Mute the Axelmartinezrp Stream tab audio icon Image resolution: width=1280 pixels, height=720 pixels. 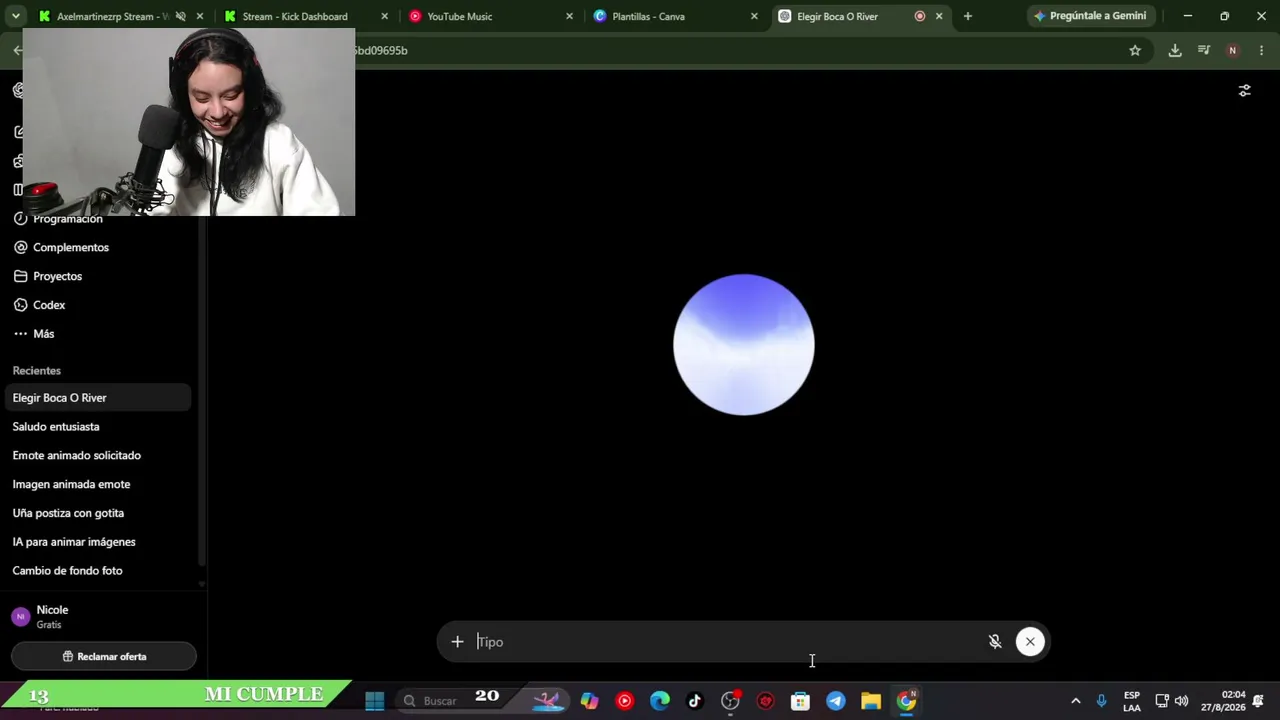pos(181,16)
